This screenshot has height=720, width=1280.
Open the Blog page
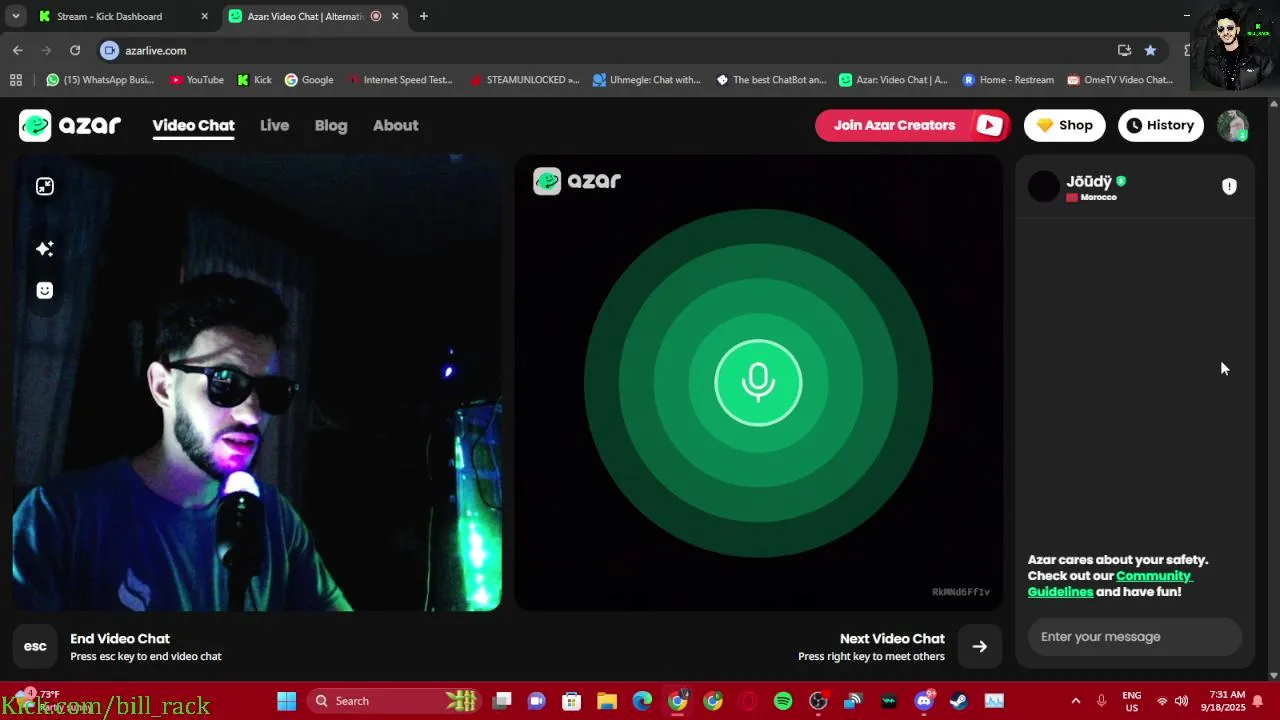tap(331, 125)
